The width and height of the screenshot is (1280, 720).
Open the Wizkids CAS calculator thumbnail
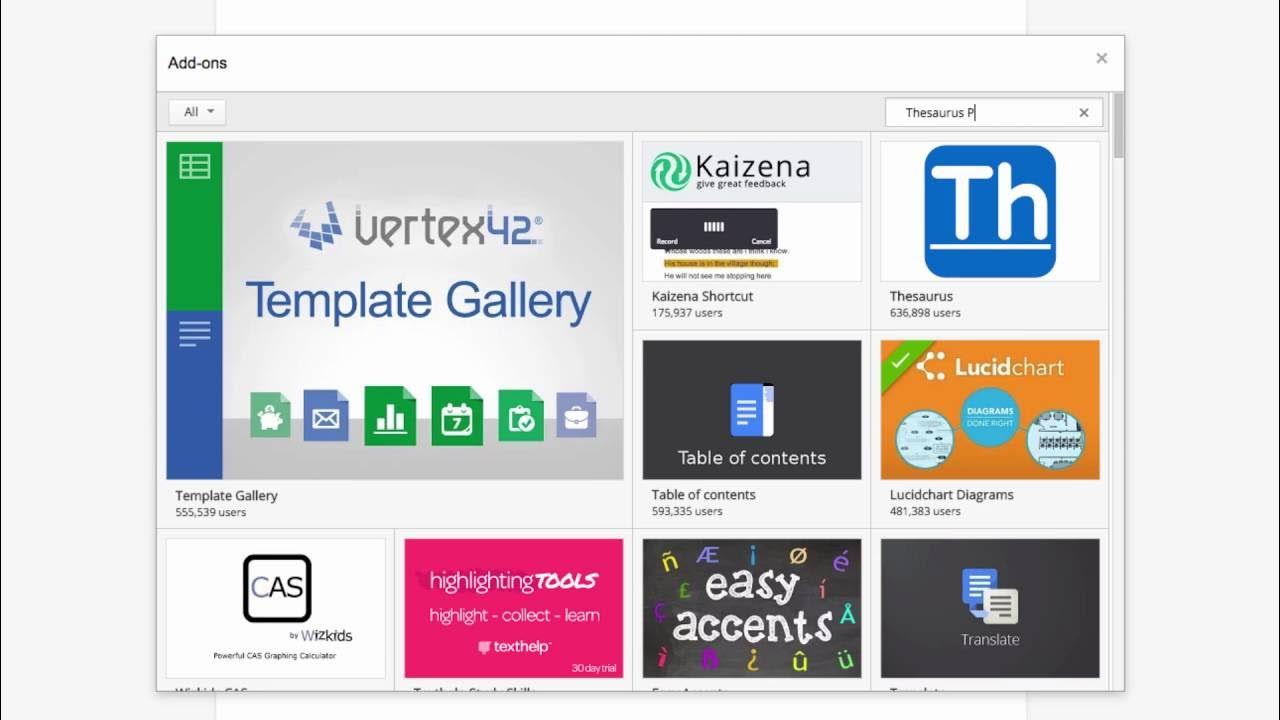(x=276, y=609)
